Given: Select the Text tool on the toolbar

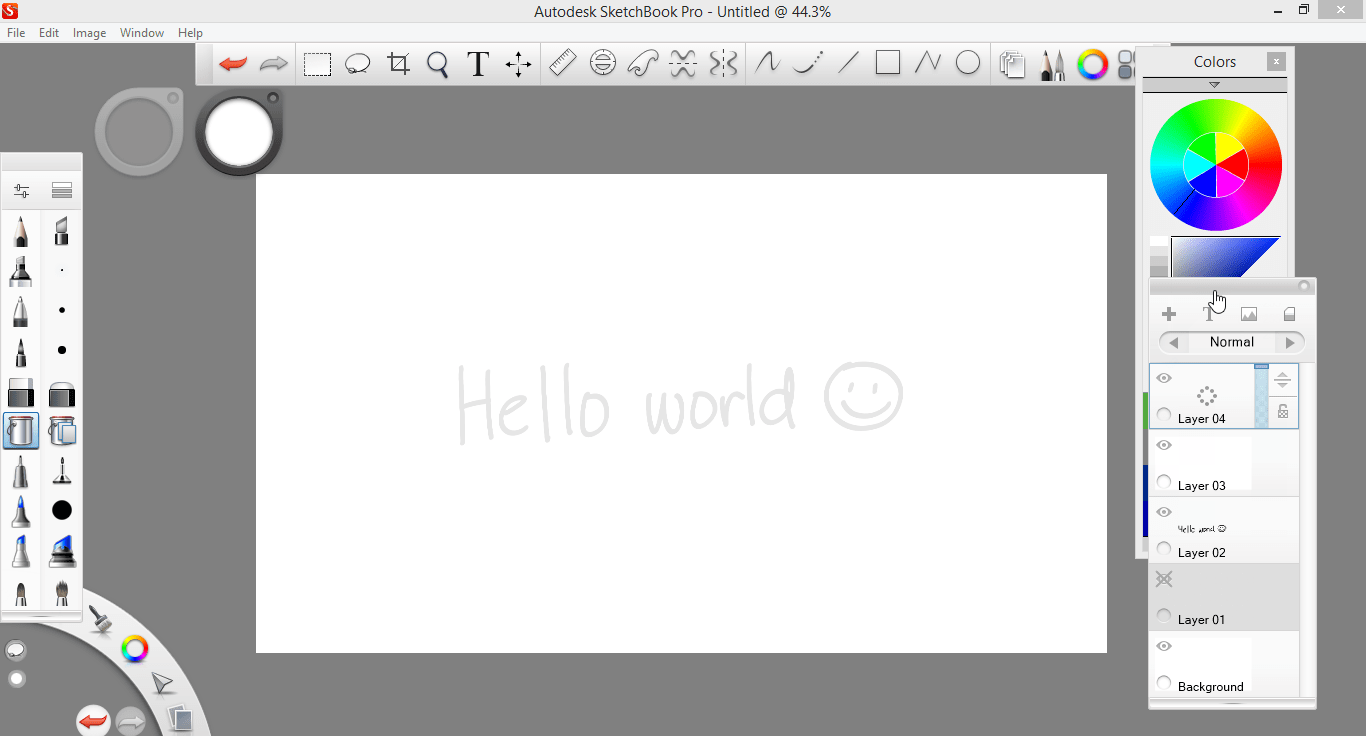Looking at the screenshot, I should (477, 63).
